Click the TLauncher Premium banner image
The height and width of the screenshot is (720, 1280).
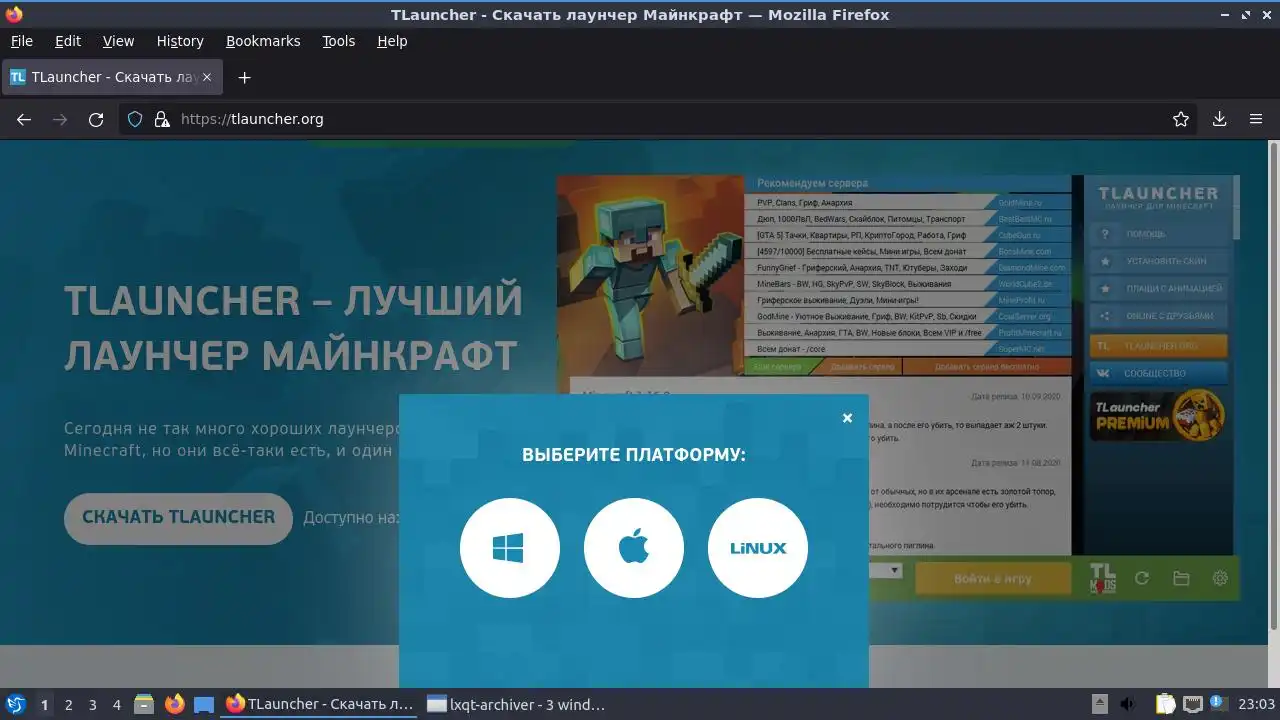coord(1158,417)
